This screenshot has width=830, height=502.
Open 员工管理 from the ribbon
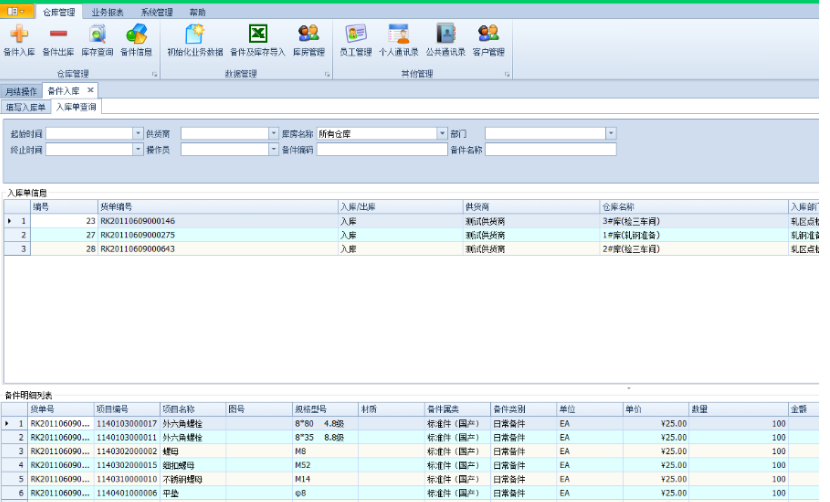[355, 34]
